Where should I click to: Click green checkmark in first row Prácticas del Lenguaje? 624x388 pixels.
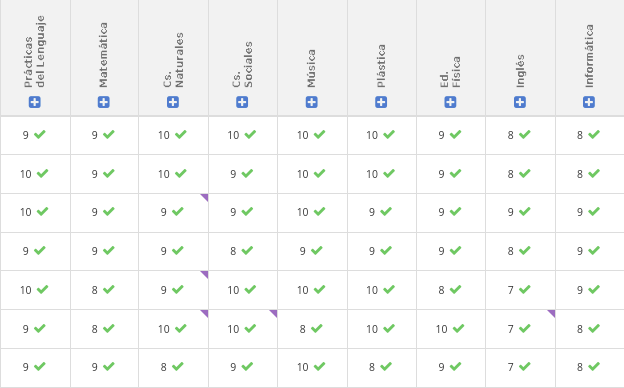[x=40, y=135]
